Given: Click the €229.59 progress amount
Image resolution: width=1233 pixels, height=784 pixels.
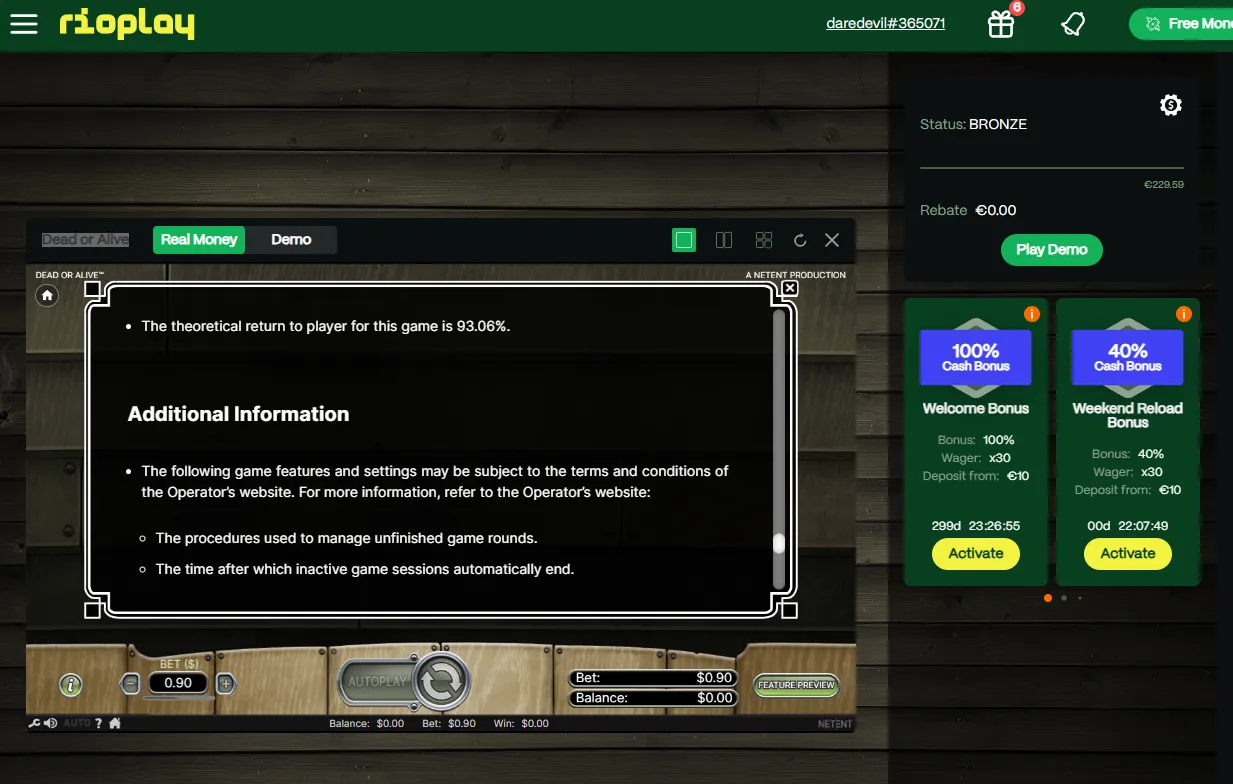Looking at the screenshot, I should click(x=1164, y=184).
